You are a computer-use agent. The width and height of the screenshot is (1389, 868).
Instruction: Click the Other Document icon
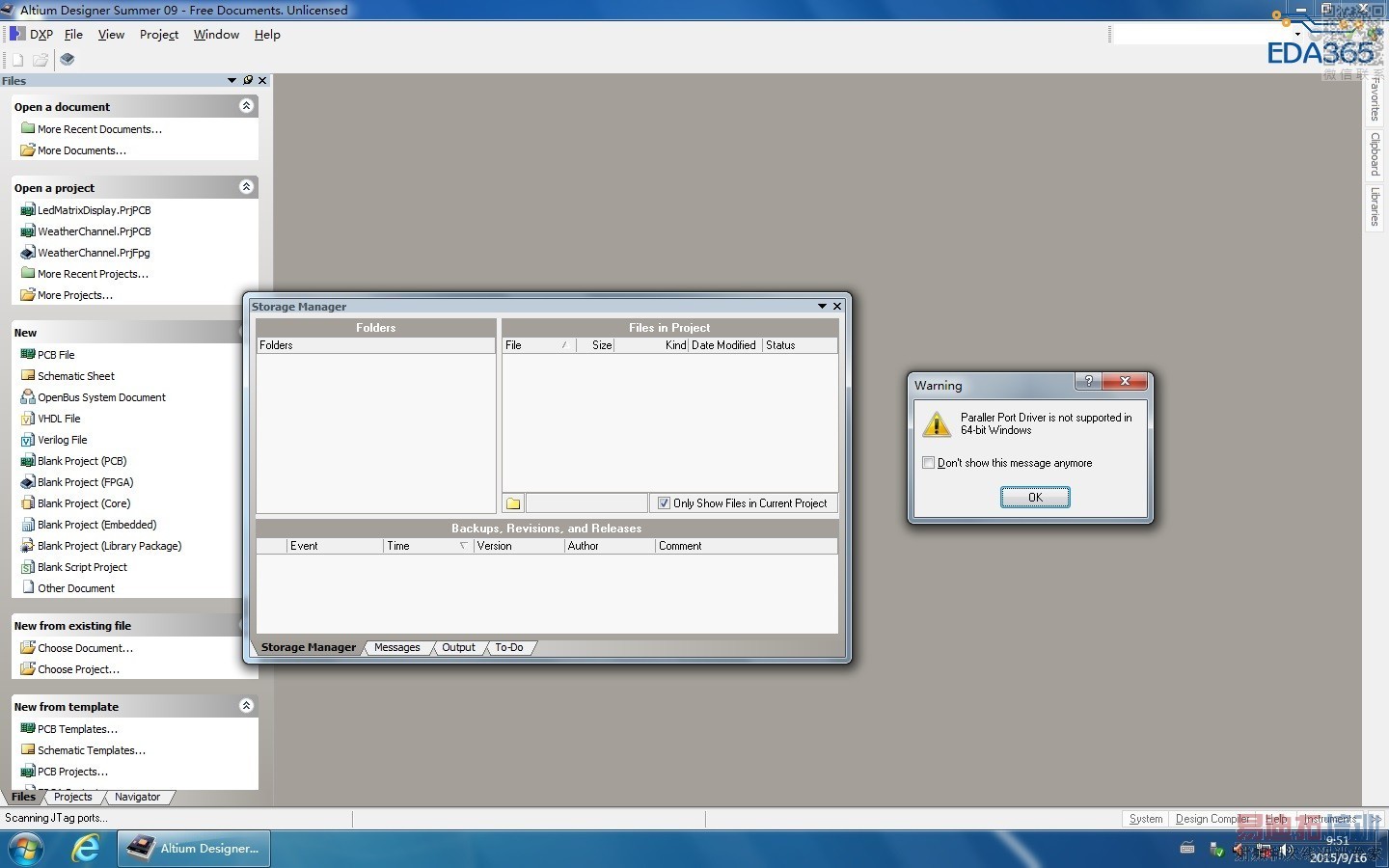point(28,587)
